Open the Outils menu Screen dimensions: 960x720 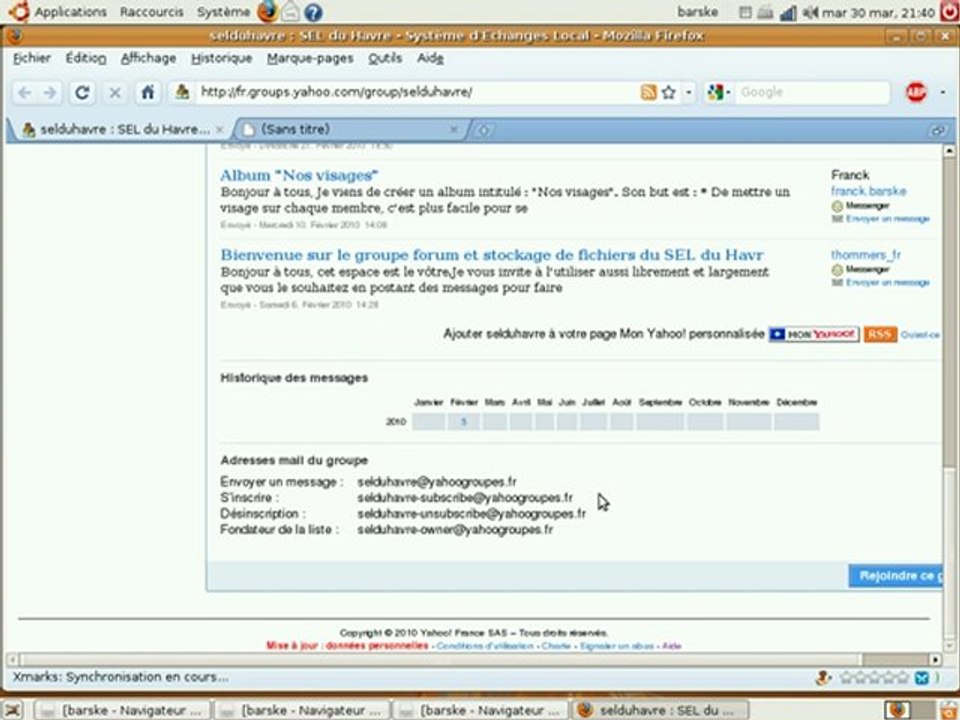coord(385,58)
